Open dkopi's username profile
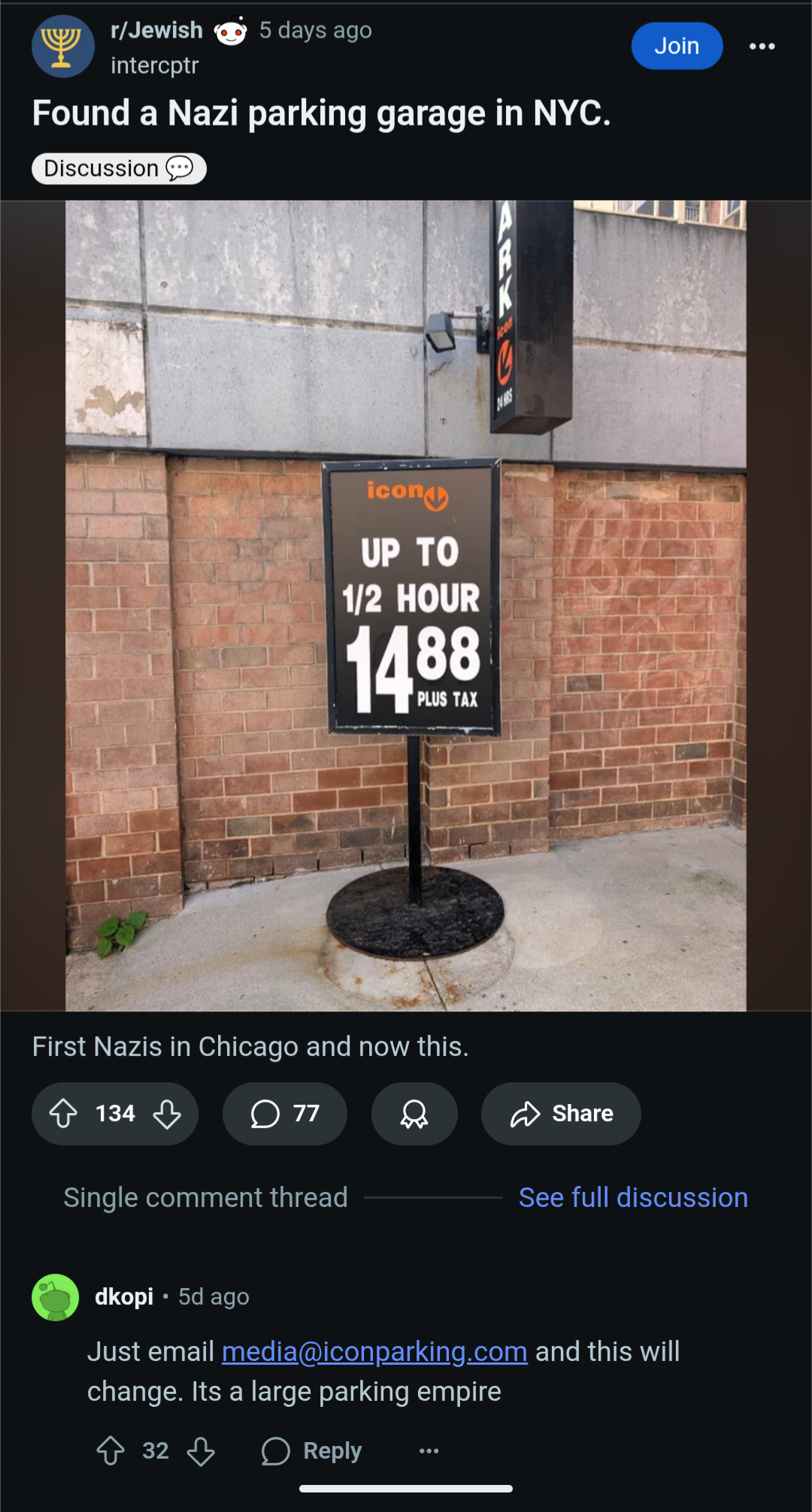Viewport: 812px width, 1512px height. [x=124, y=1296]
